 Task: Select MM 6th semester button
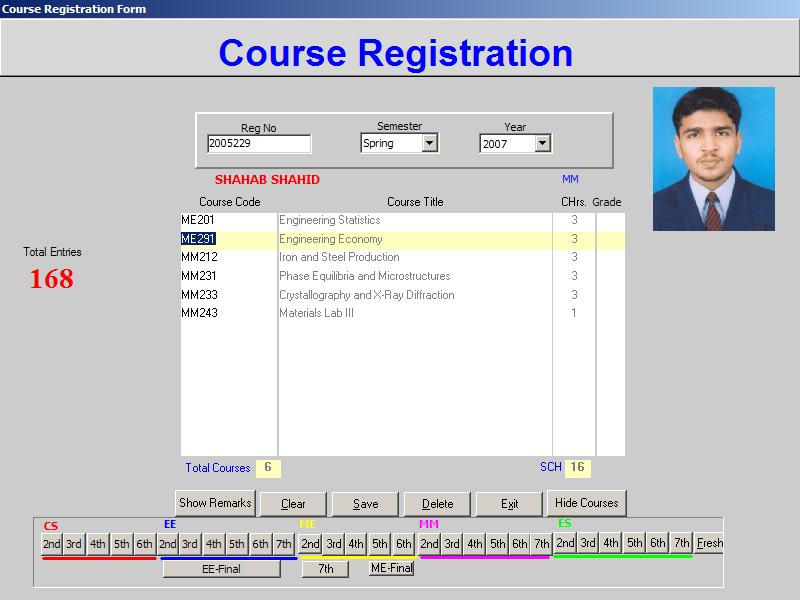519,544
